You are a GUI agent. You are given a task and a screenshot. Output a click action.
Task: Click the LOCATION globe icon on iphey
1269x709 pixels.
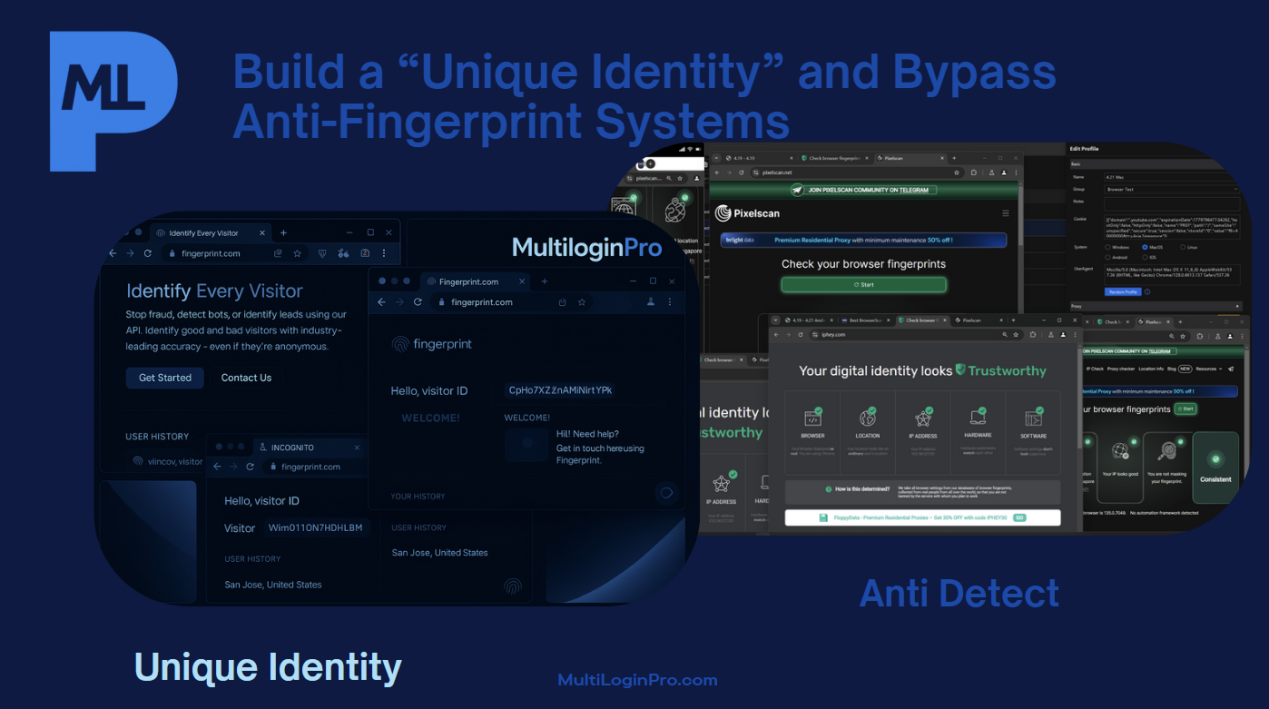click(x=867, y=417)
